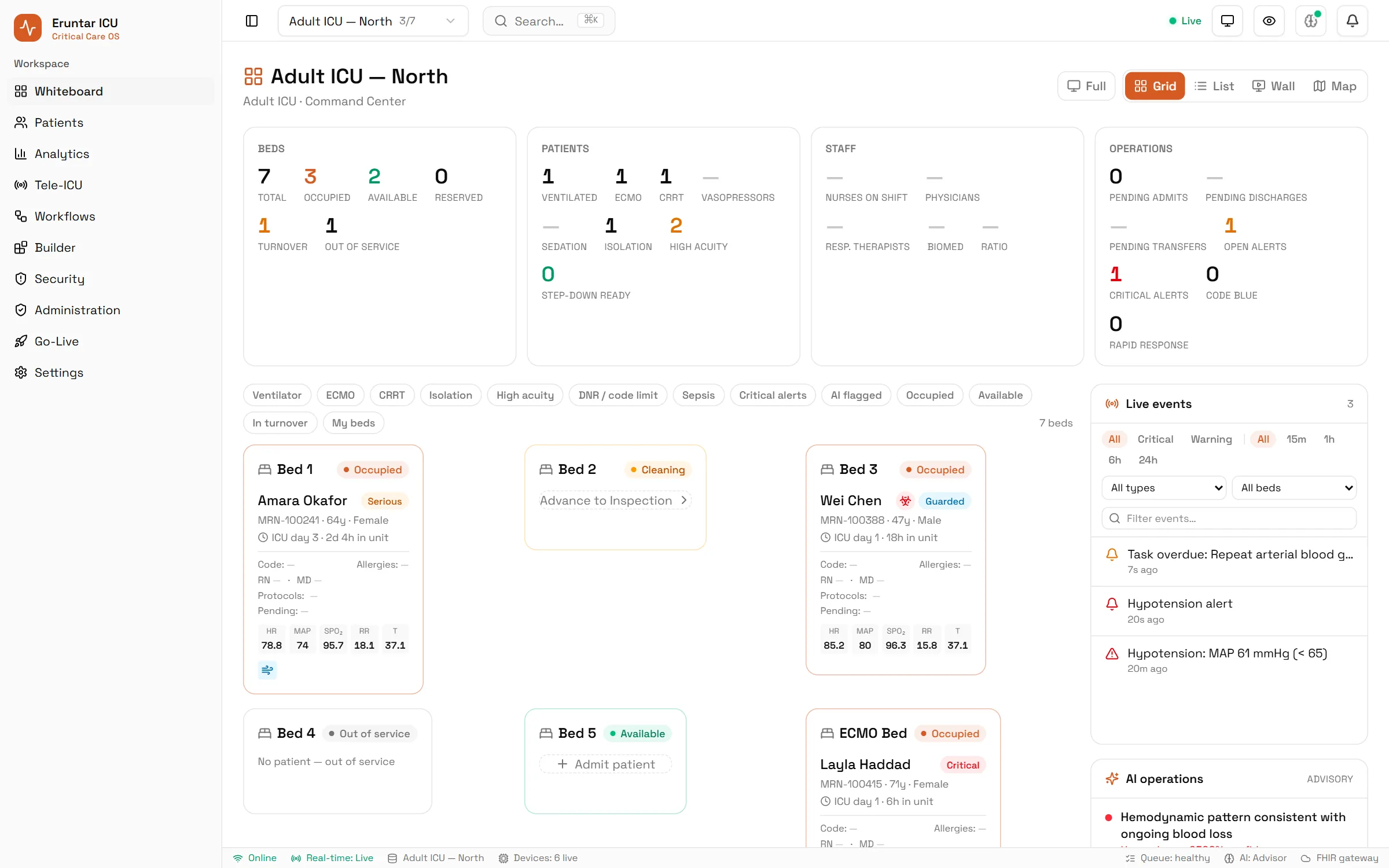Click Admit patient on Bed 5
Image resolution: width=1389 pixels, height=868 pixels.
pyautogui.click(x=605, y=764)
